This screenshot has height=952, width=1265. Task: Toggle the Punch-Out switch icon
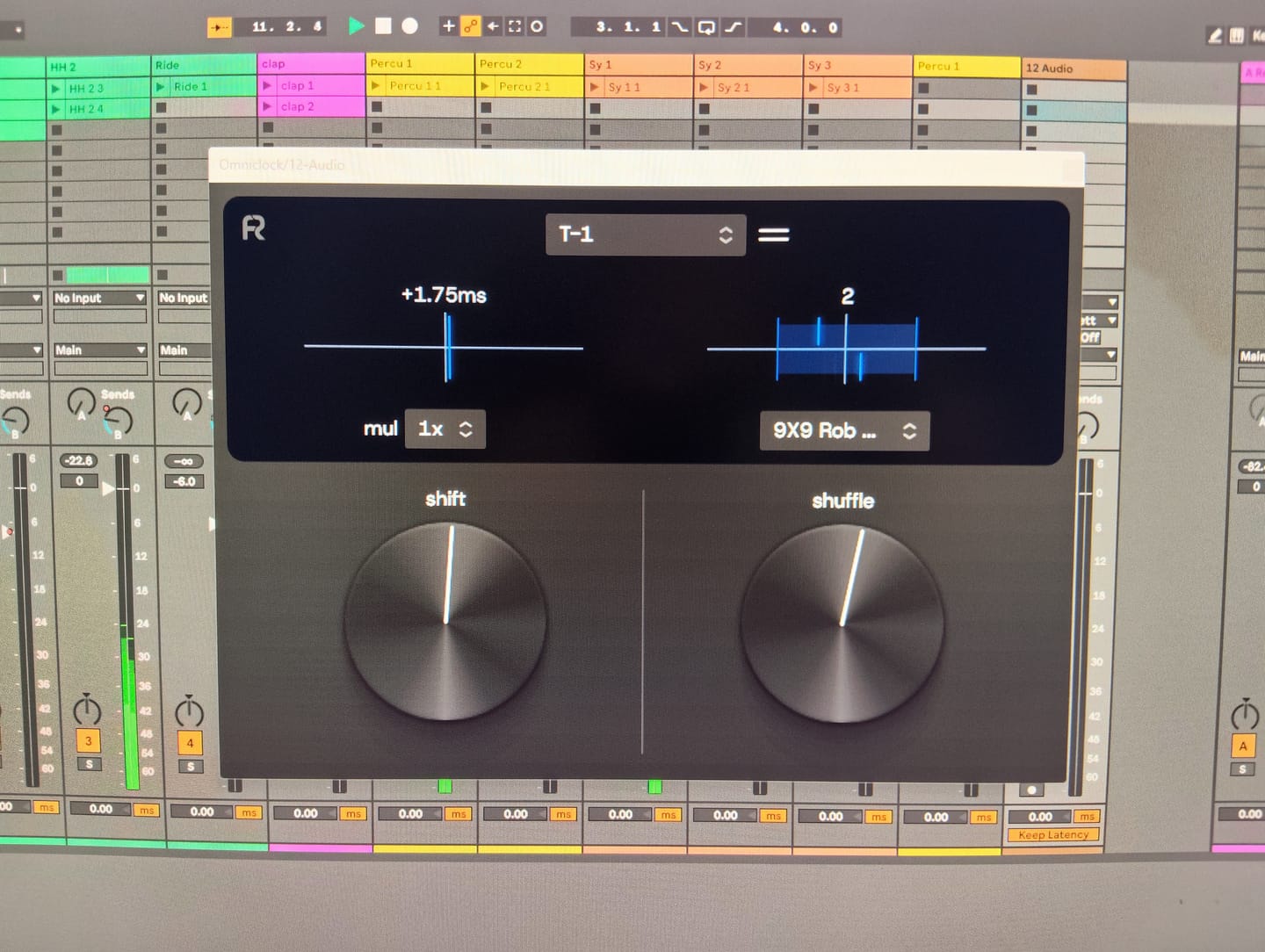click(x=734, y=27)
